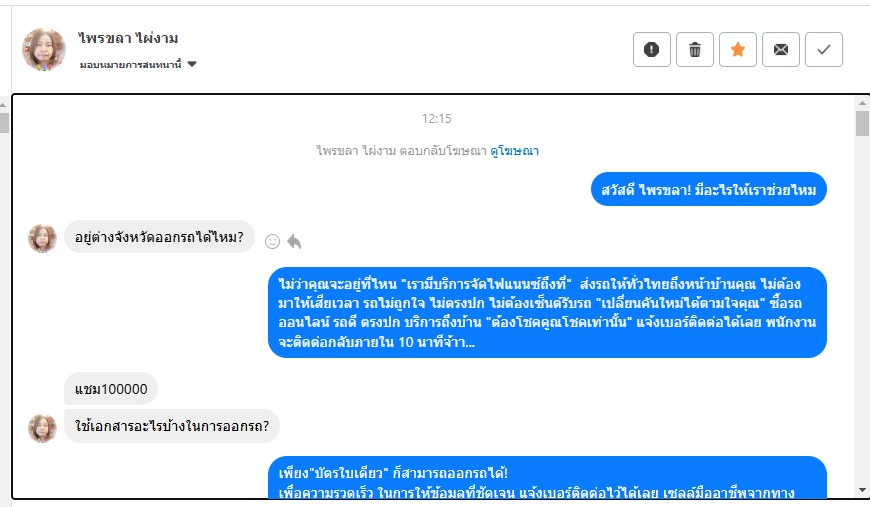The width and height of the screenshot is (870, 507).
Task: Mark conversation done with checkmark button
Action: click(823, 49)
